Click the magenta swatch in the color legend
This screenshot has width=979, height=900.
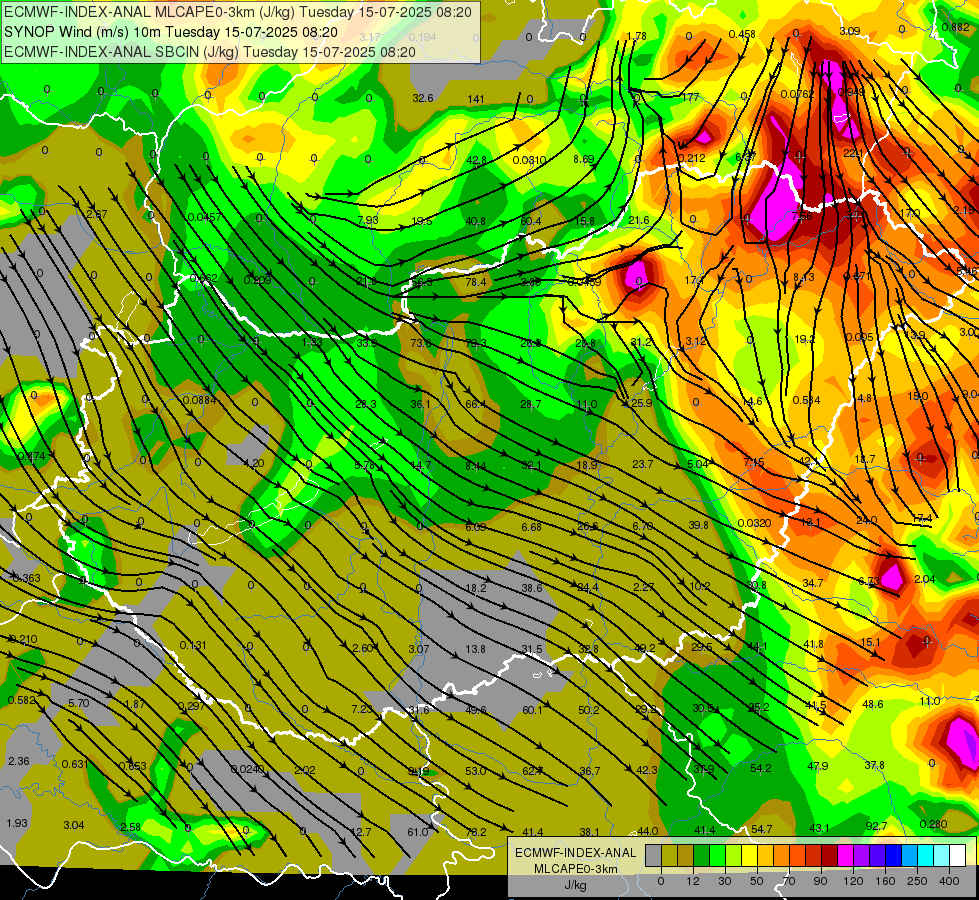click(845, 855)
